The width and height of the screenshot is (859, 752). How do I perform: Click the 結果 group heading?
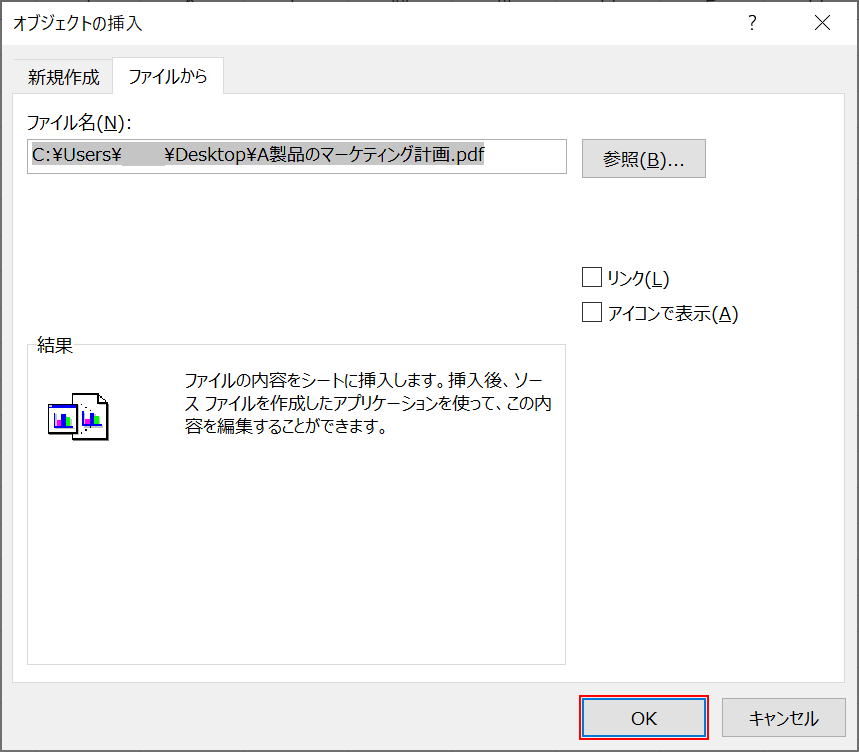point(55,345)
